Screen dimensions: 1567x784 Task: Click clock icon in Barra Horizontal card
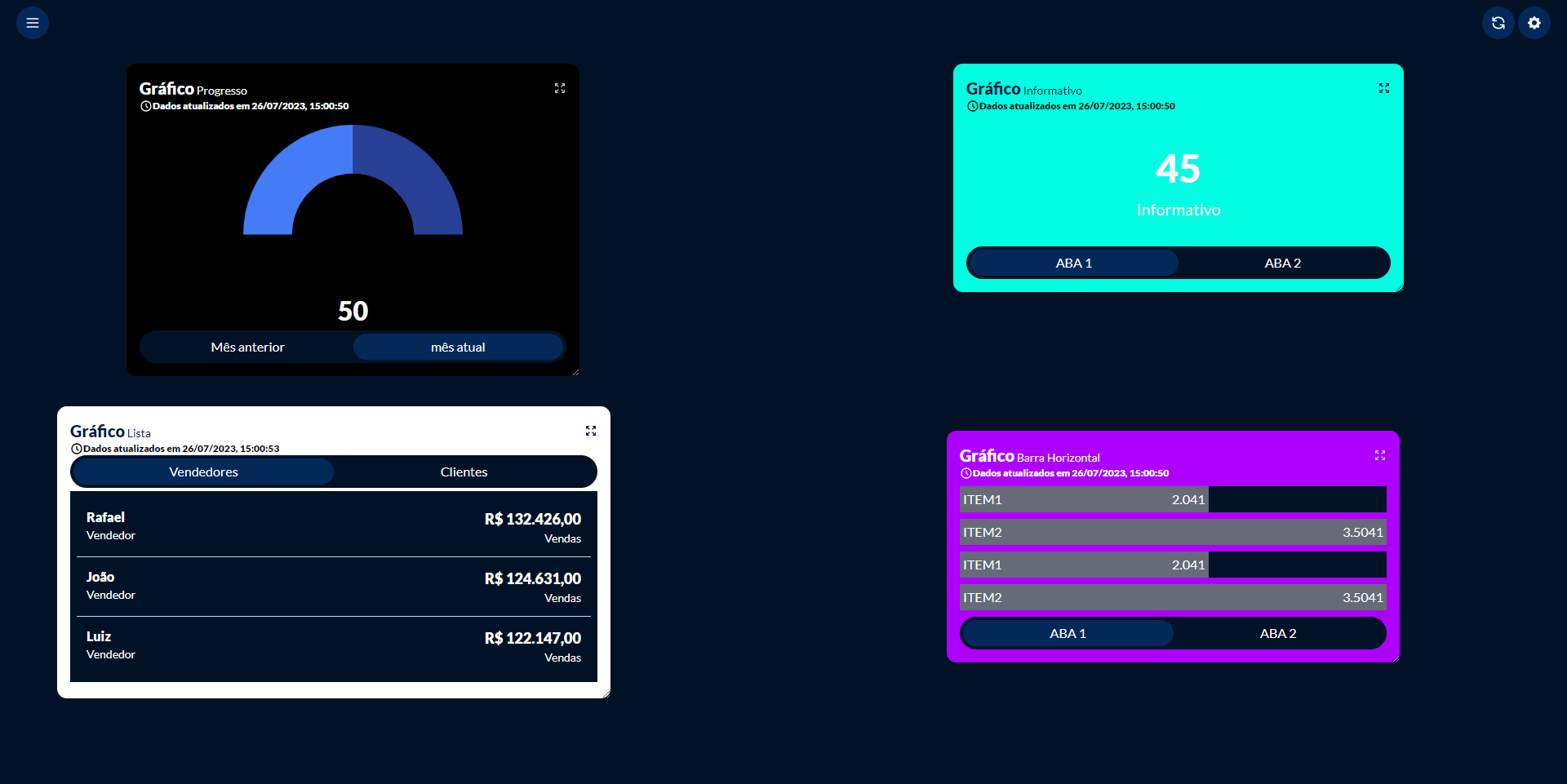966,473
